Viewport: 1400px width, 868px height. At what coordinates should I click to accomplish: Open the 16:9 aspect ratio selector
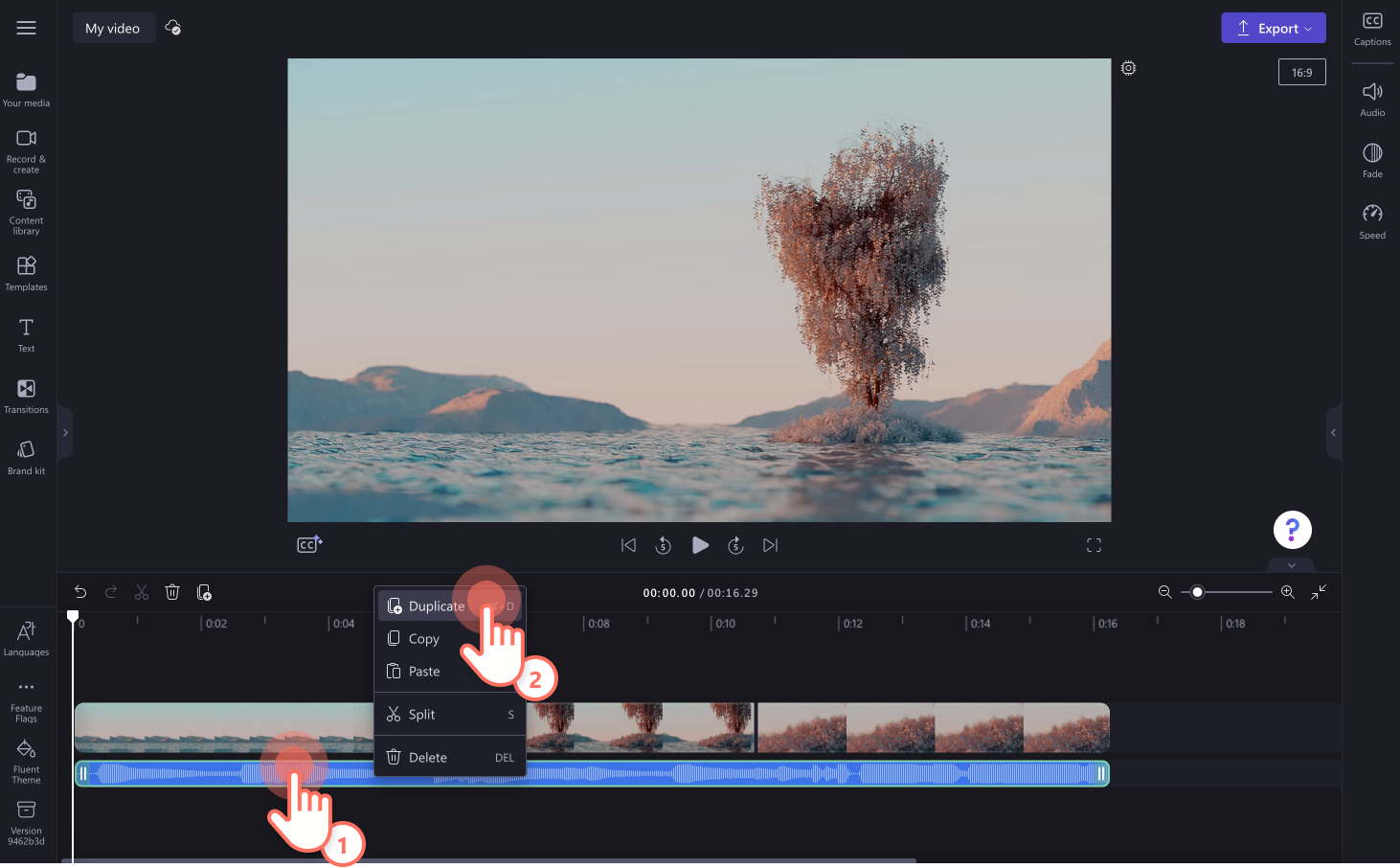coord(1301,72)
